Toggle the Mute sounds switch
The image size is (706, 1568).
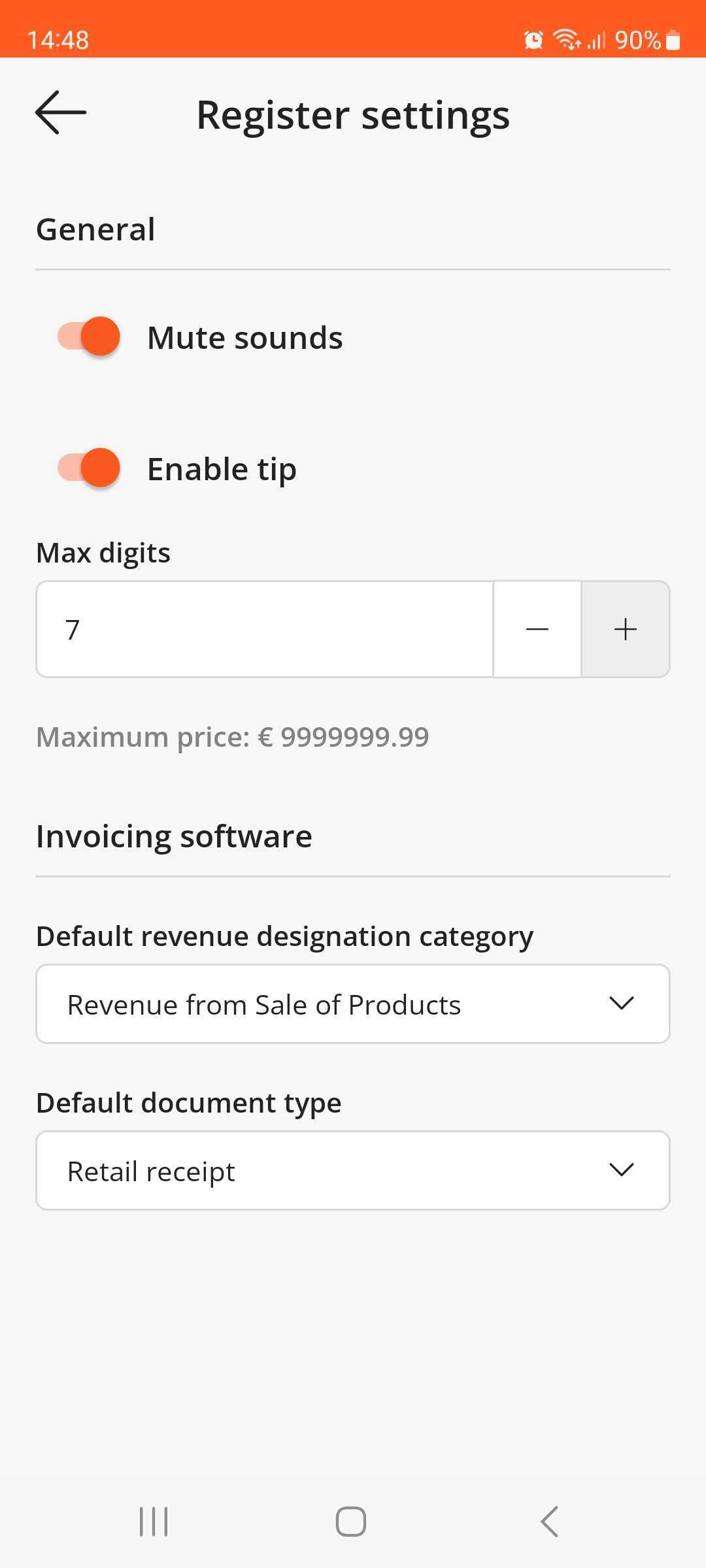pos(90,337)
